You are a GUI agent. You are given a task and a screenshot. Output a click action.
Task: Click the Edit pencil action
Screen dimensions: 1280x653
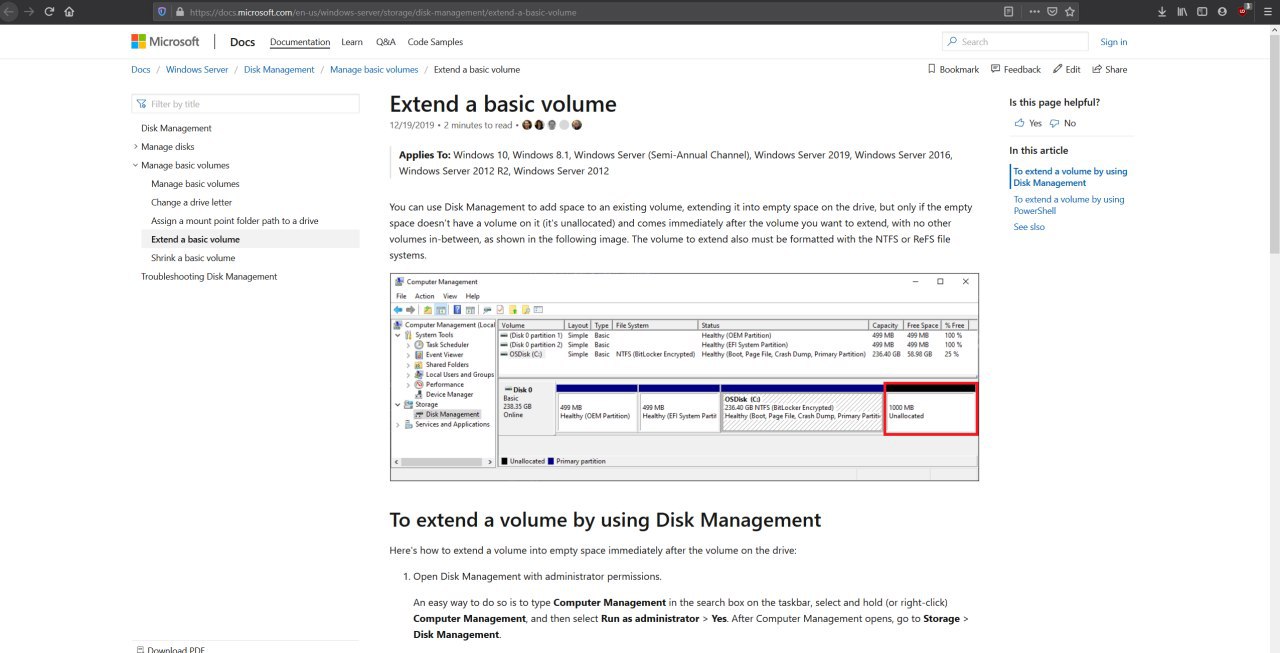(1066, 69)
